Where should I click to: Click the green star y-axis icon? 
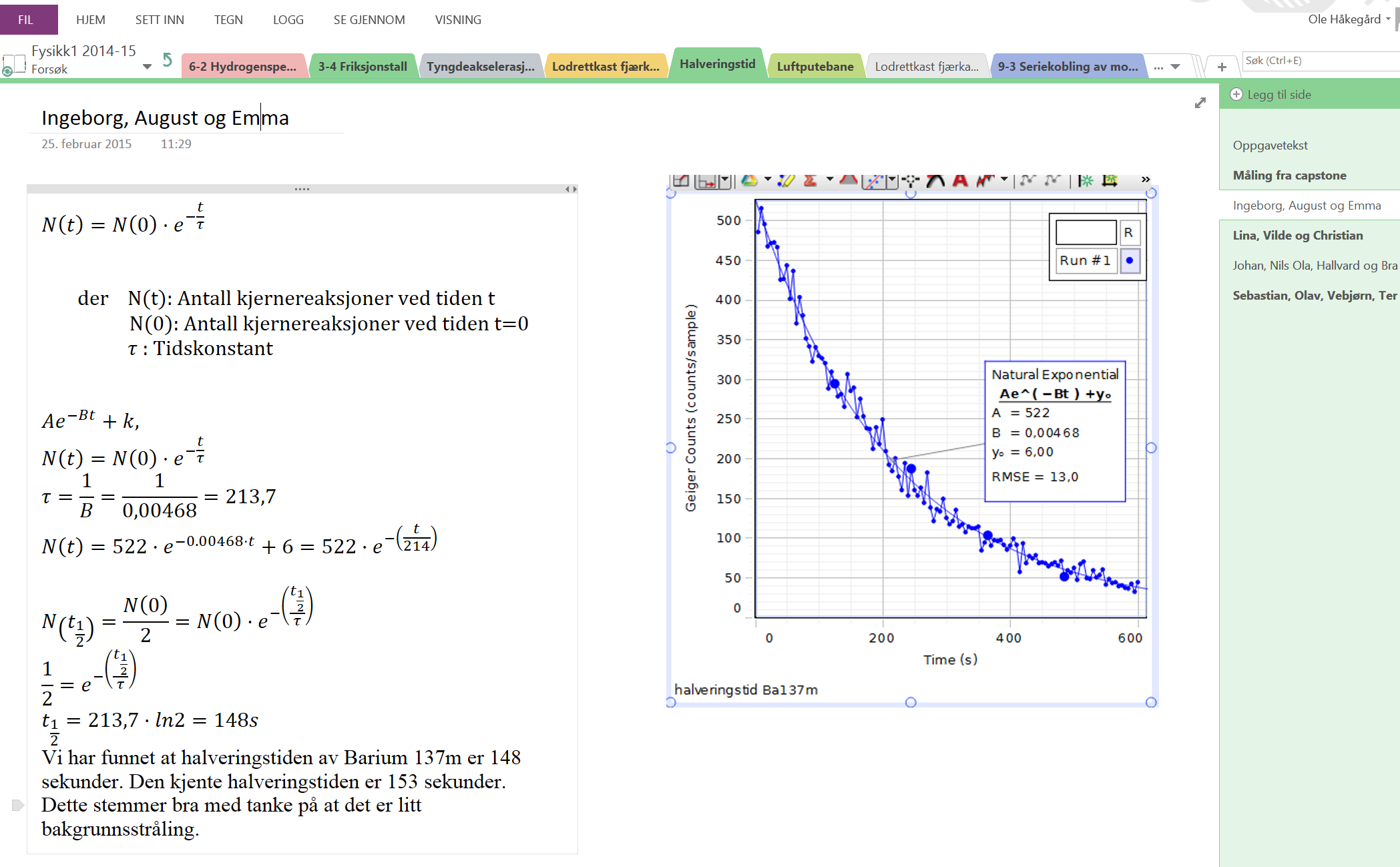click(1086, 180)
